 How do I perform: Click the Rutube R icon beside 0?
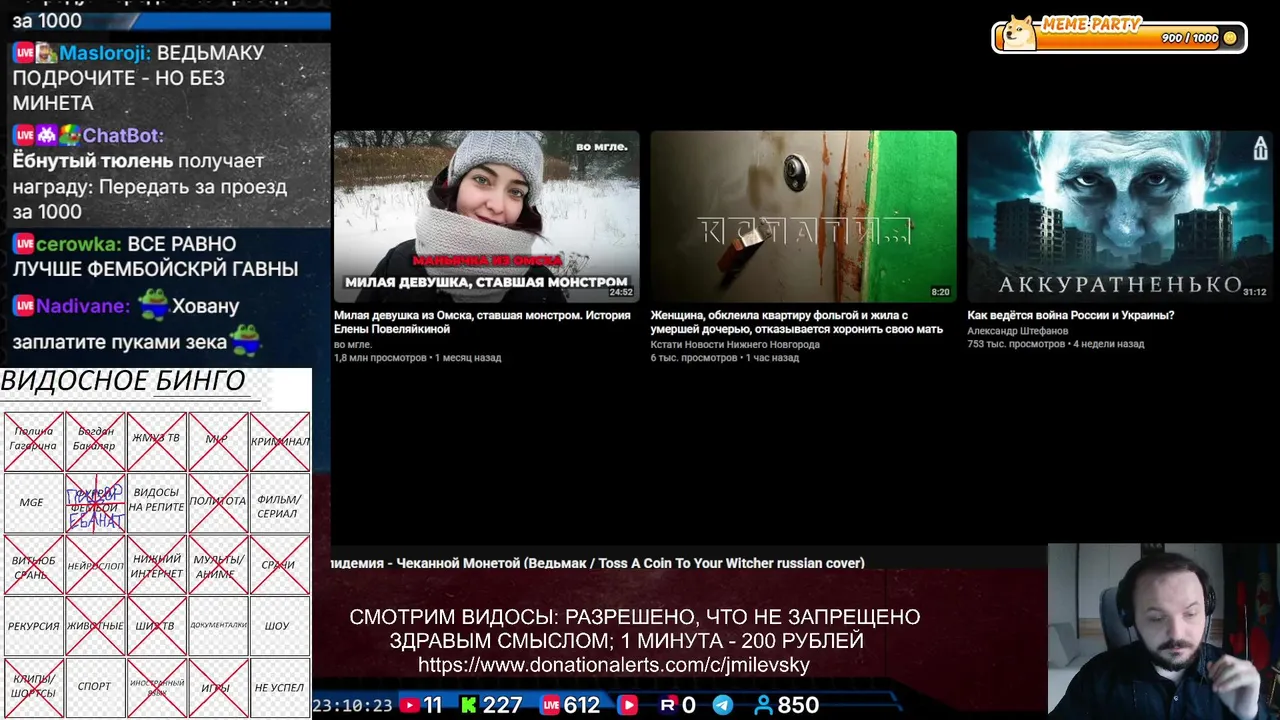tap(668, 705)
